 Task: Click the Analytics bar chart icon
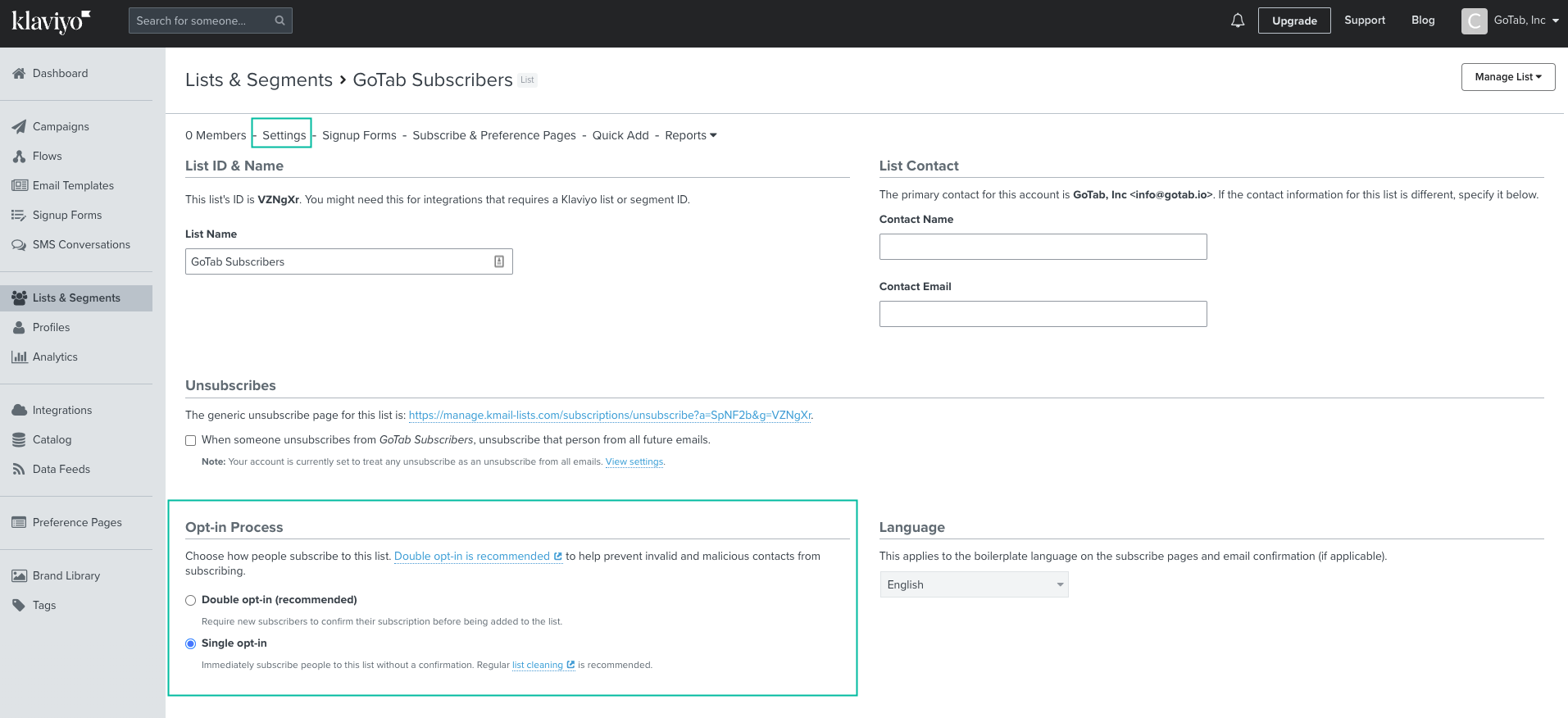click(x=19, y=357)
